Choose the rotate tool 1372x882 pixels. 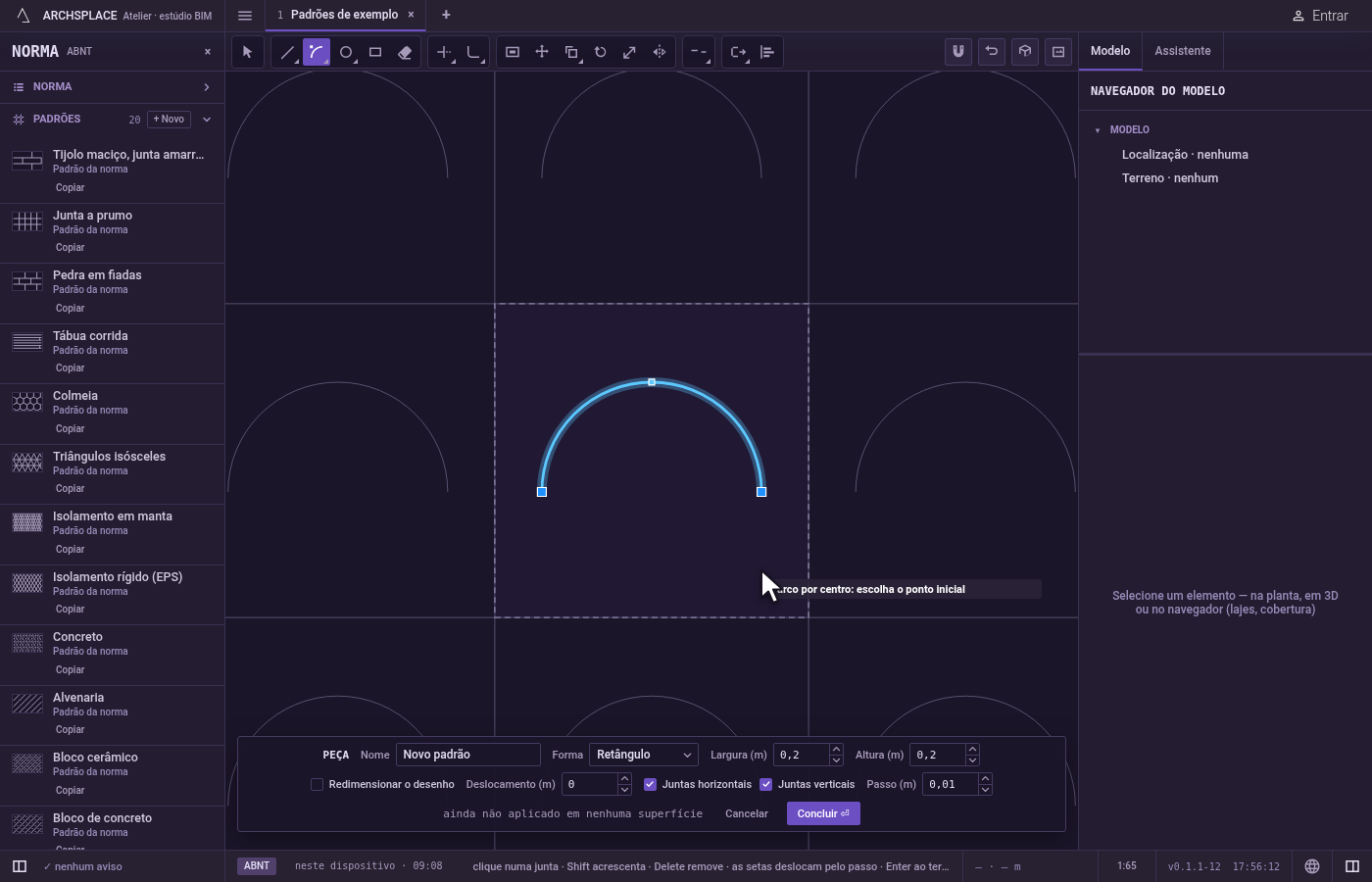pos(601,52)
